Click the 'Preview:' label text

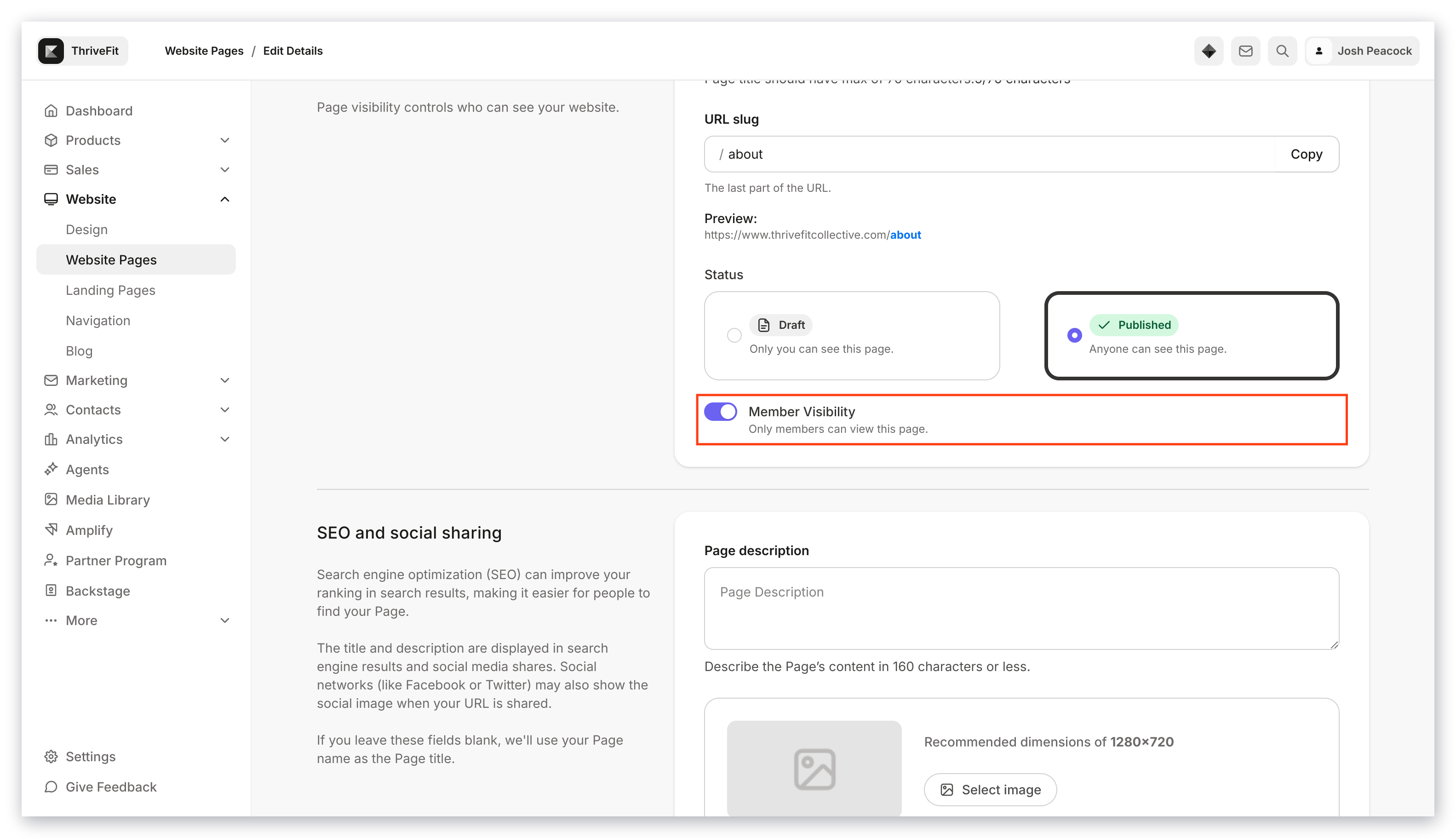point(730,218)
